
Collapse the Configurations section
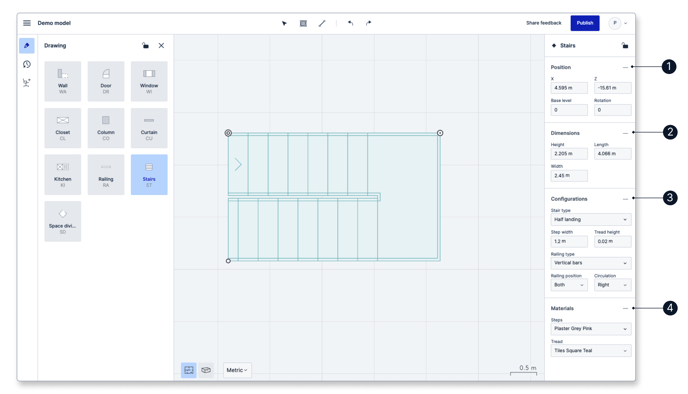(625, 199)
